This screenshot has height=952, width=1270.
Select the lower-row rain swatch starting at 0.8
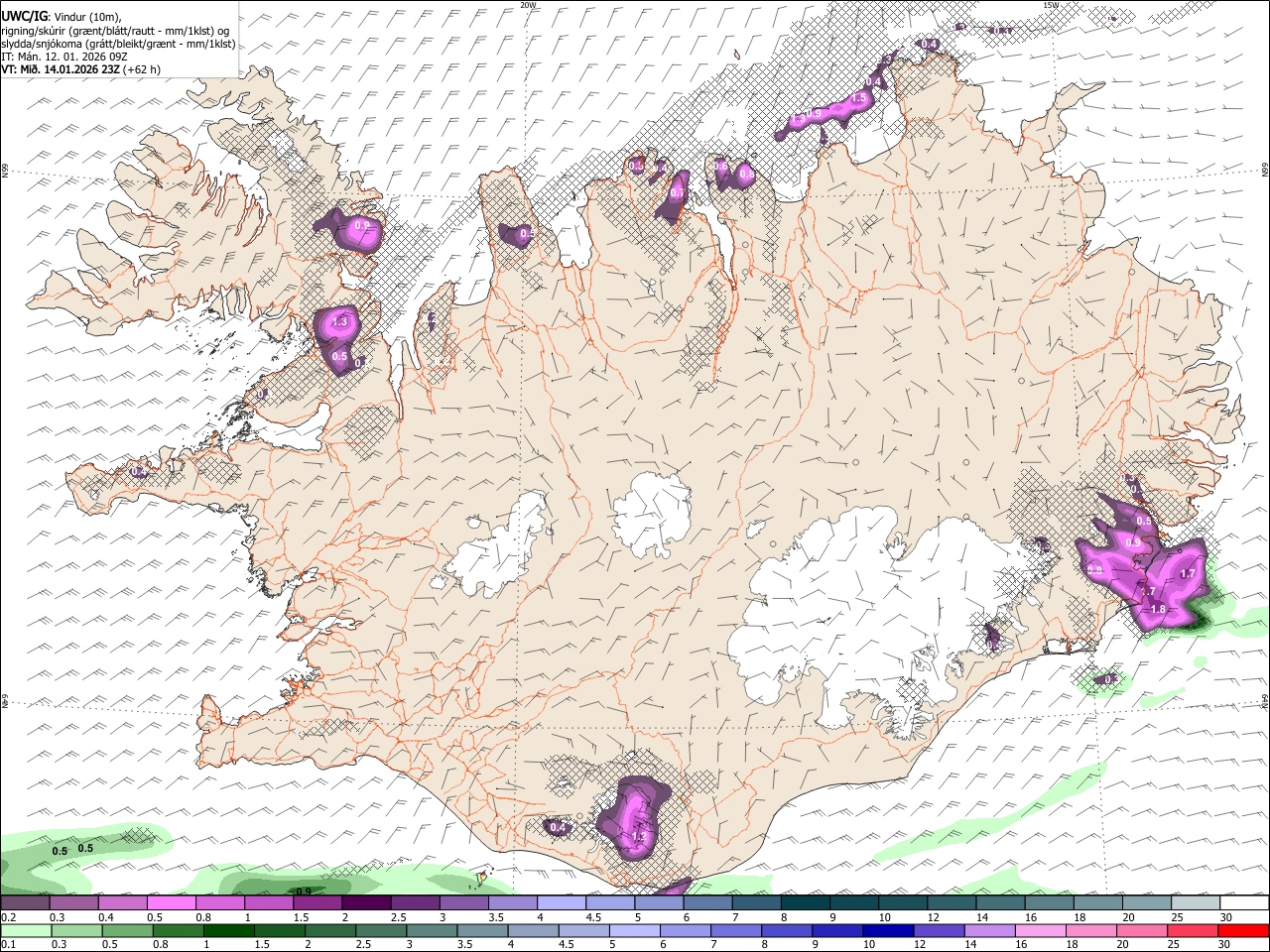[178, 931]
